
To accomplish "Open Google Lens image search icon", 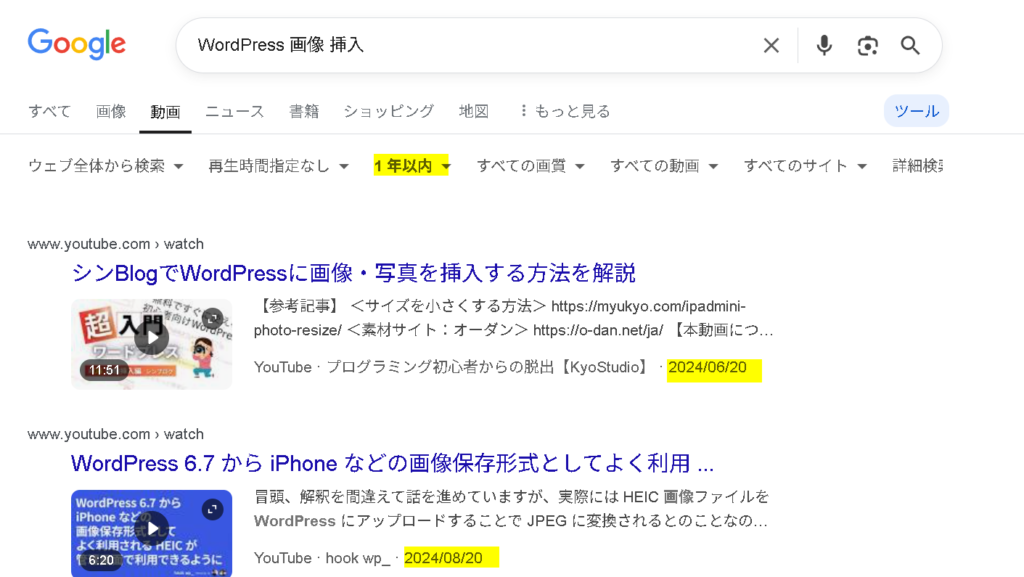I will point(867,46).
